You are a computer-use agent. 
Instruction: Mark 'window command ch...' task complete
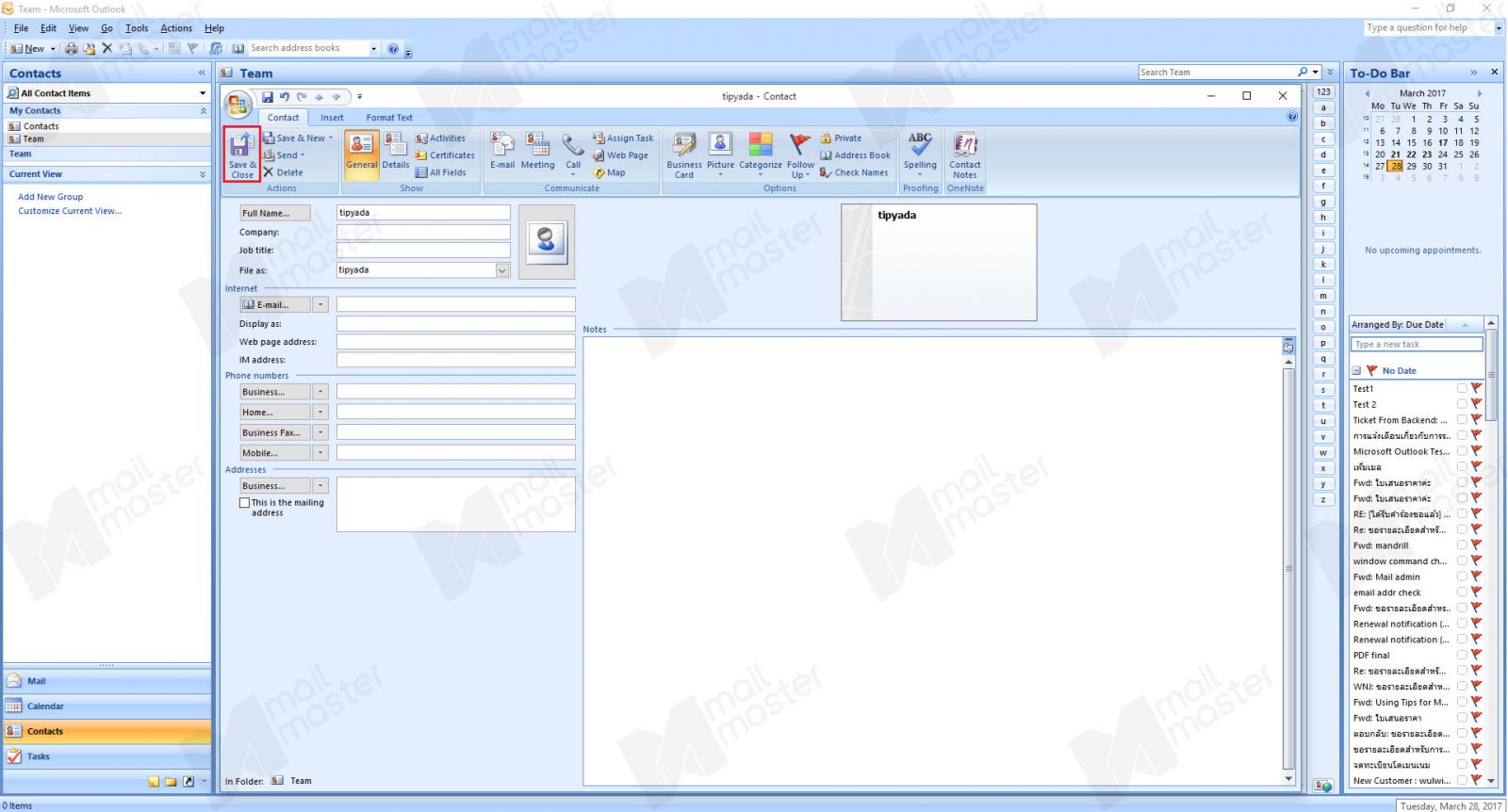[1462, 560]
